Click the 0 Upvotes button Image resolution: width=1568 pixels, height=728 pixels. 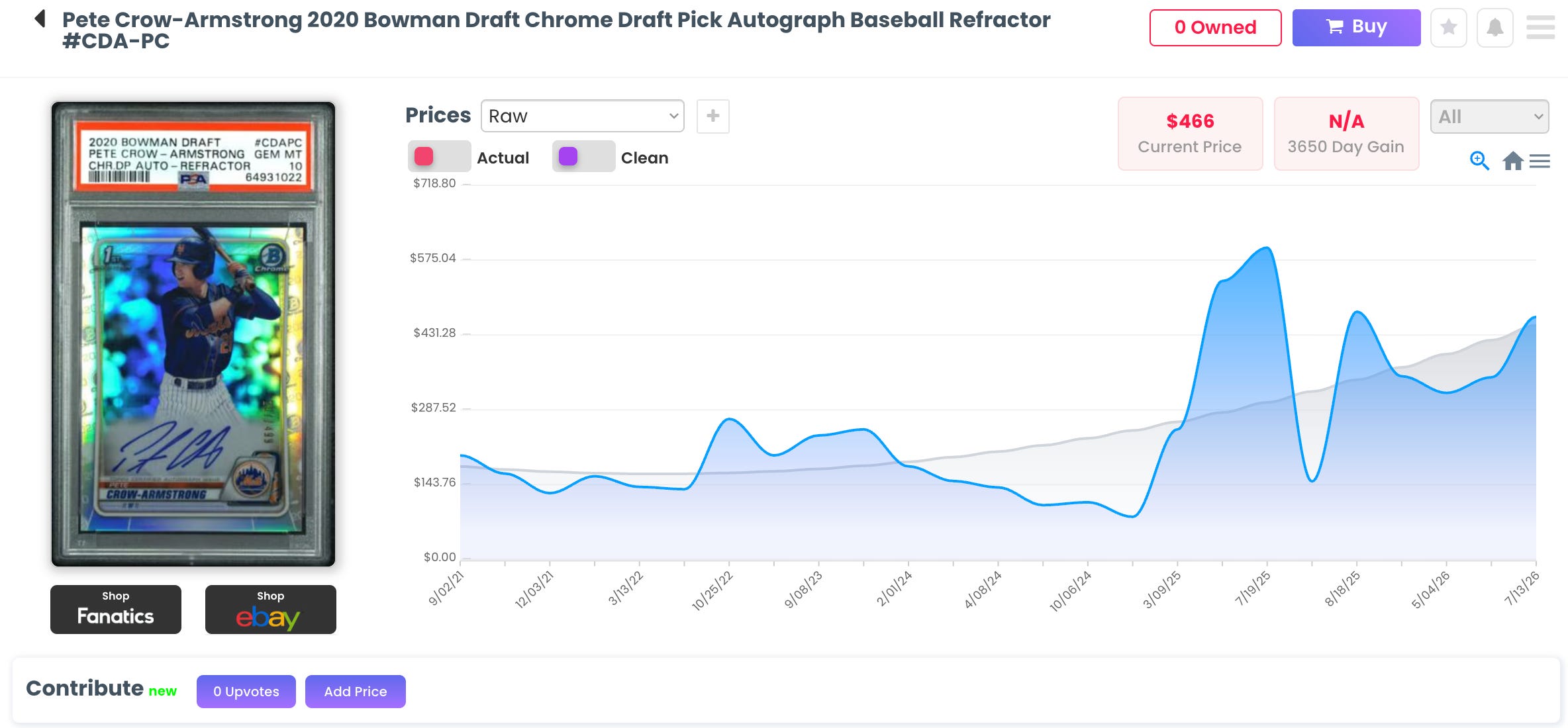click(x=246, y=692)
